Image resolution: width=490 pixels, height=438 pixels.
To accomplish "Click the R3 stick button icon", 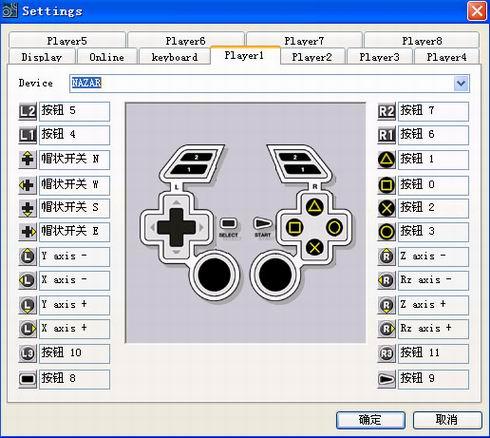I will click(387, 354).
